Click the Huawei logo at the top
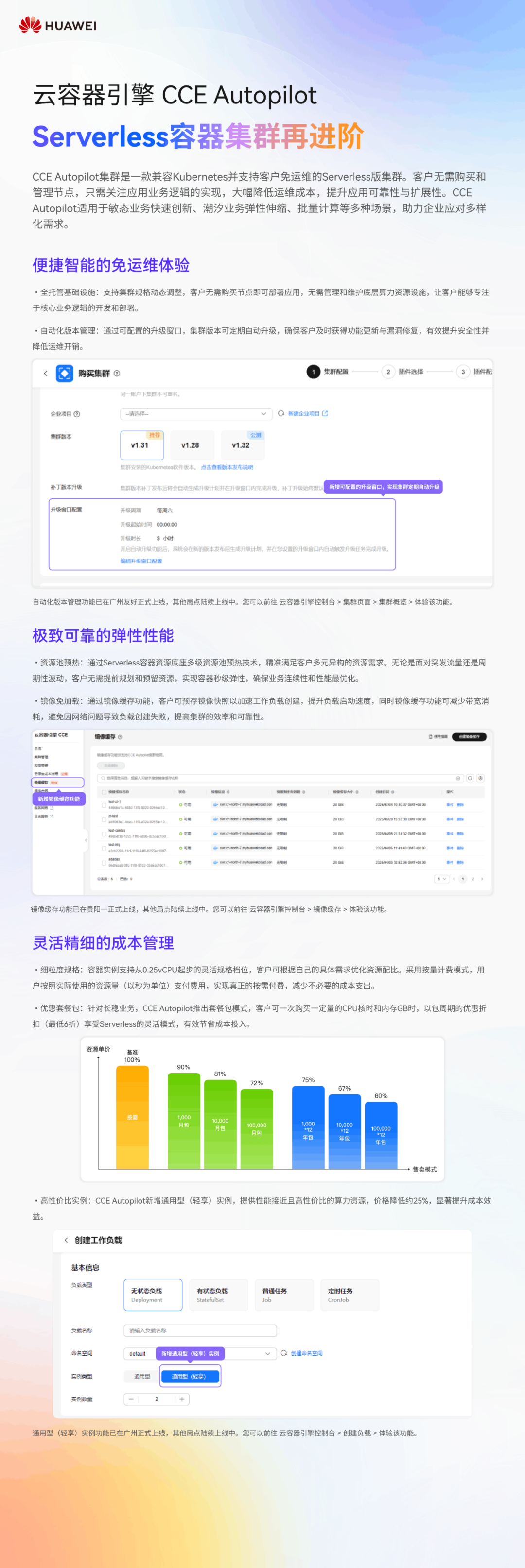The width and height of the screenshot is (525, 1568). 58,25
